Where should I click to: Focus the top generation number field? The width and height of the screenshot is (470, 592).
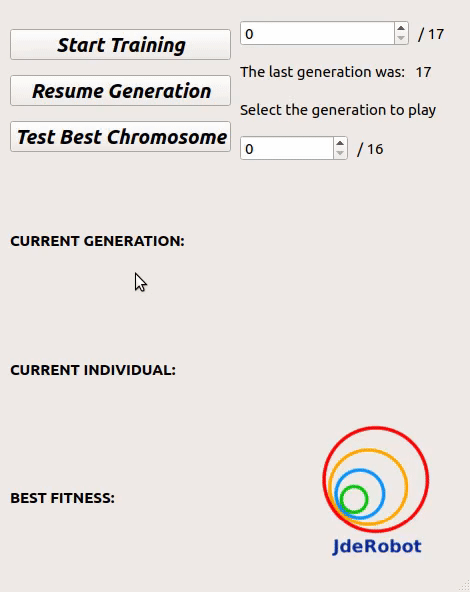[317, 33]
